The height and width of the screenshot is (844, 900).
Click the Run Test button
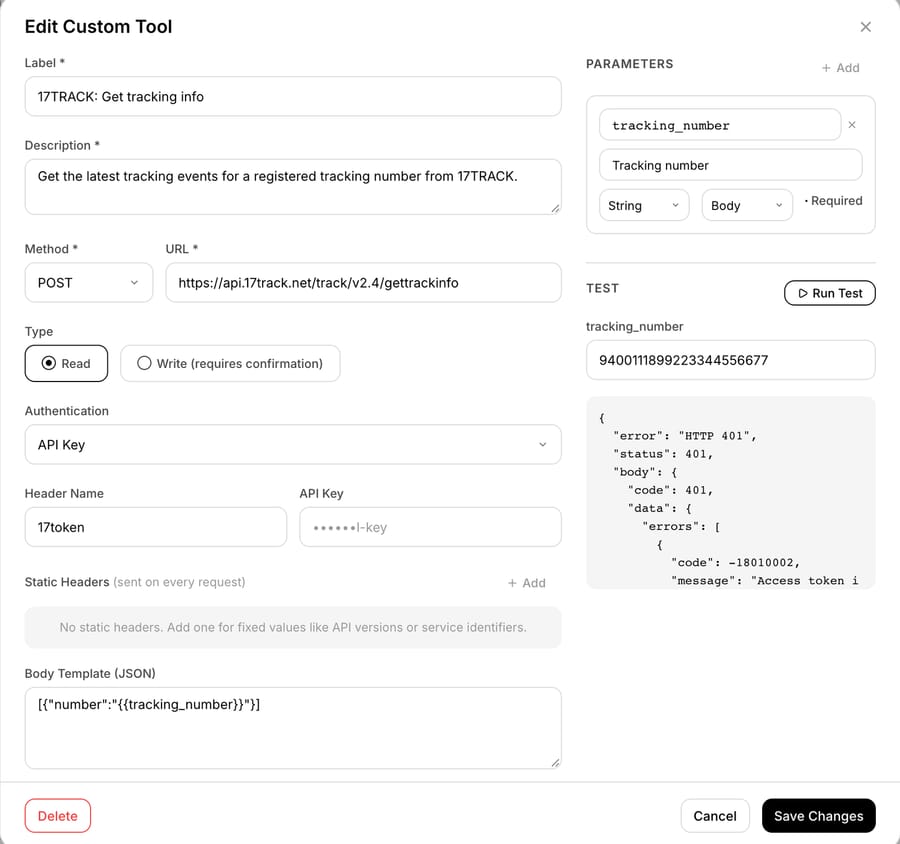[829, 293]
